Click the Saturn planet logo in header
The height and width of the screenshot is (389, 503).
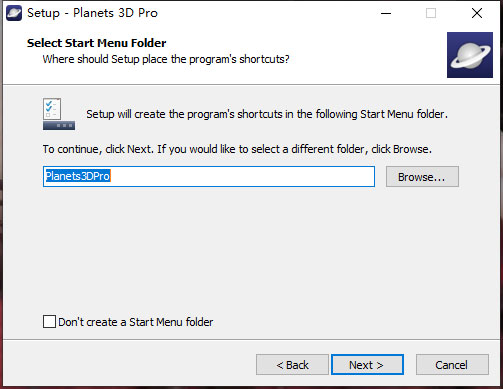click(x=470, y=55)
